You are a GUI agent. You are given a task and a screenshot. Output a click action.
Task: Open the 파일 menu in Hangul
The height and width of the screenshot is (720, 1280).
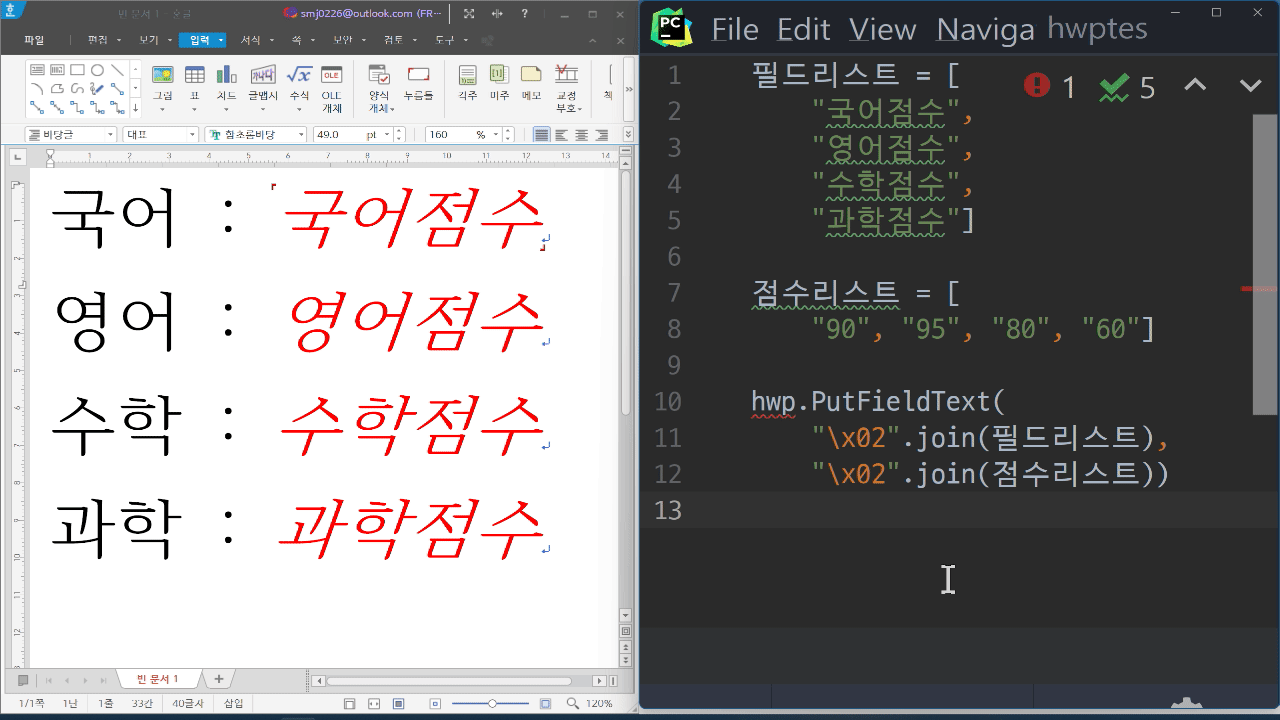click(34, 41)
